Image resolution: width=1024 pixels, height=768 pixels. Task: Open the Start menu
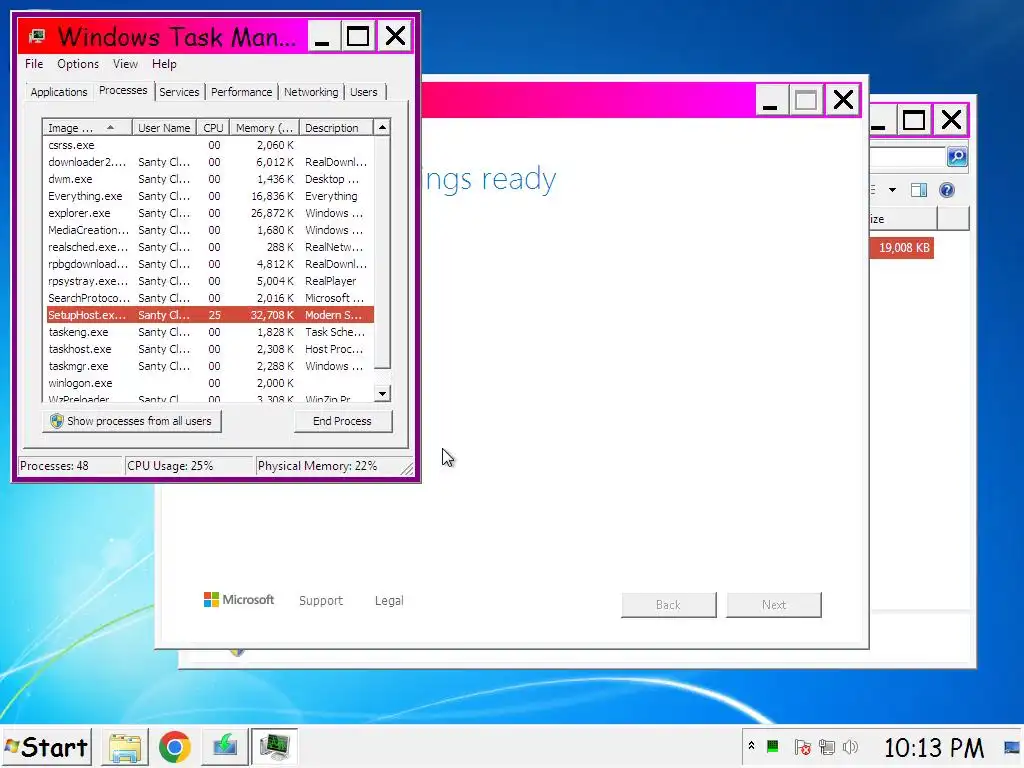click(x=47, y=747)
